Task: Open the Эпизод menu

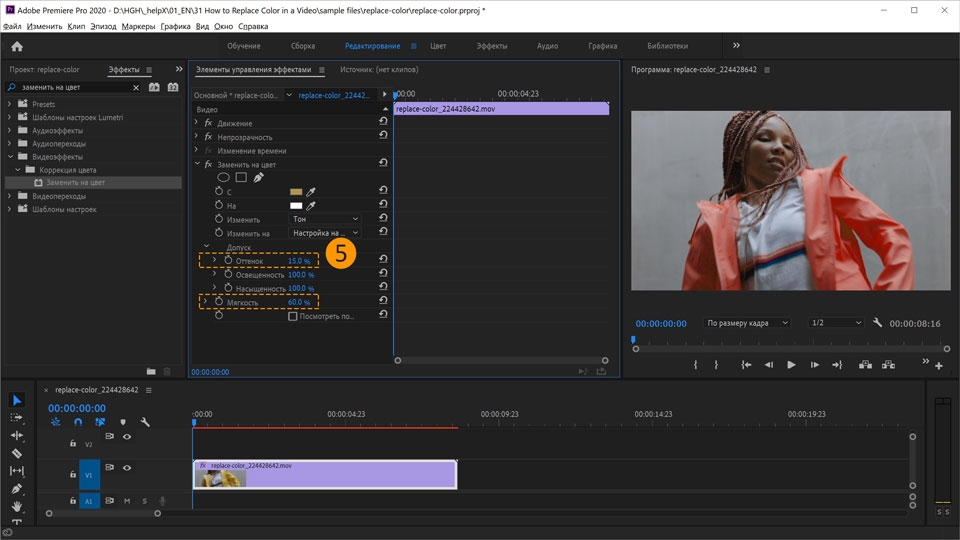Action: pyautogui.click(x=103, y=26)
